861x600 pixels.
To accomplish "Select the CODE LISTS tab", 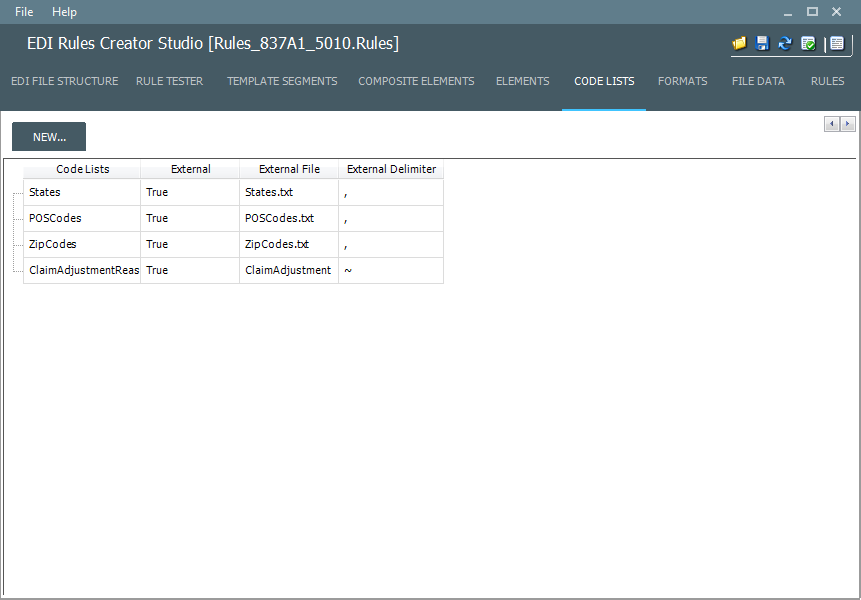I will (604, 81).
